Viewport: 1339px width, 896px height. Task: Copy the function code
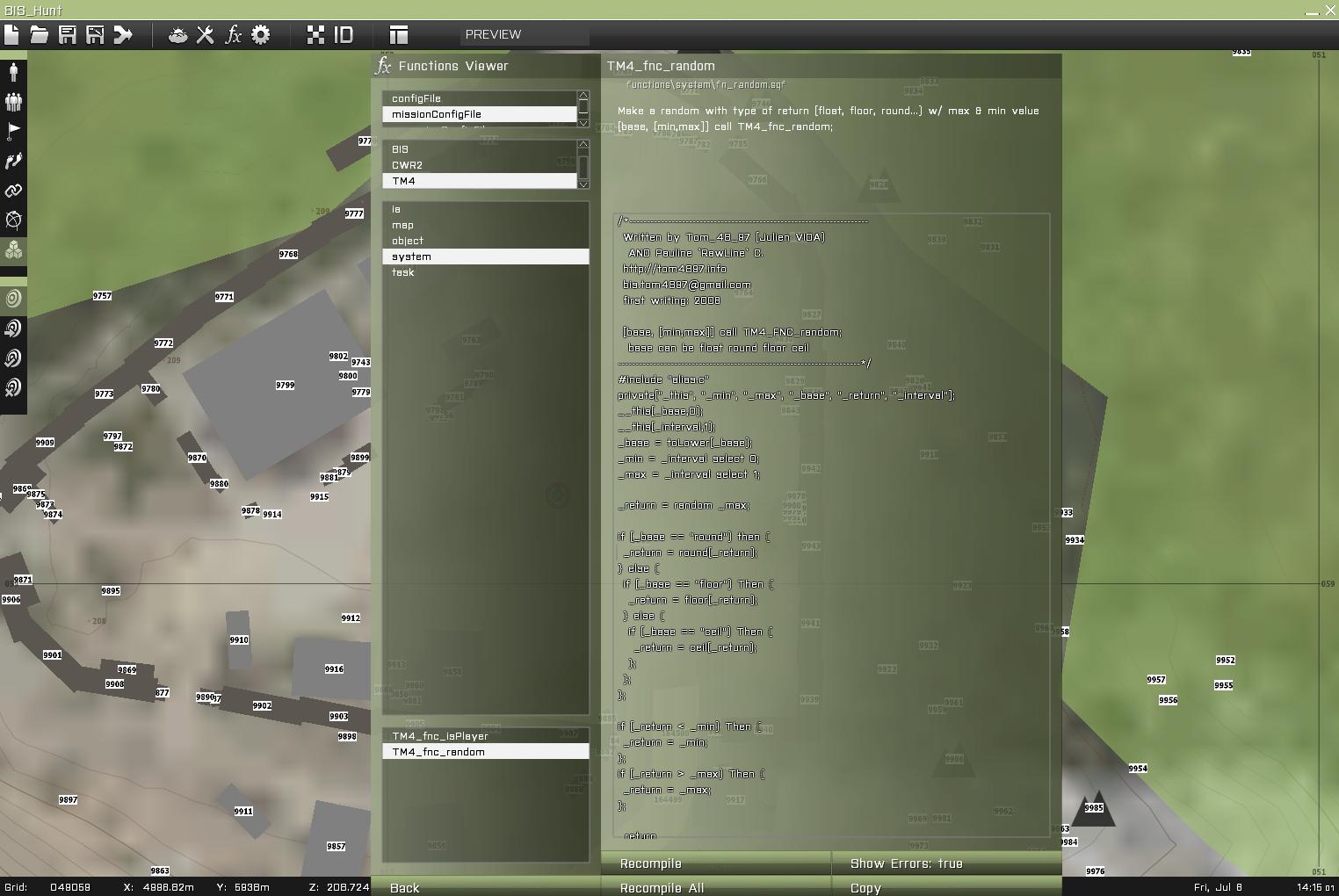click(x=946, y=886)
